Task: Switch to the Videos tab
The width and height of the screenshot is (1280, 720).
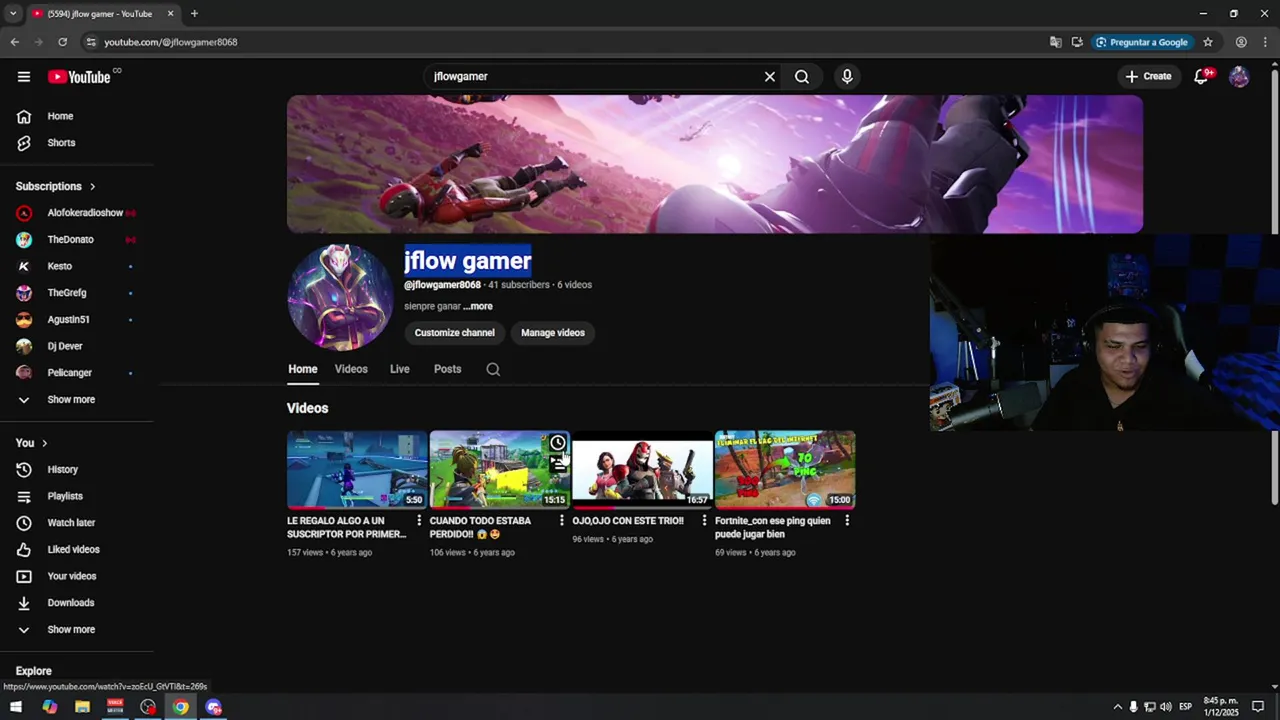Action: tap(351, 369)
